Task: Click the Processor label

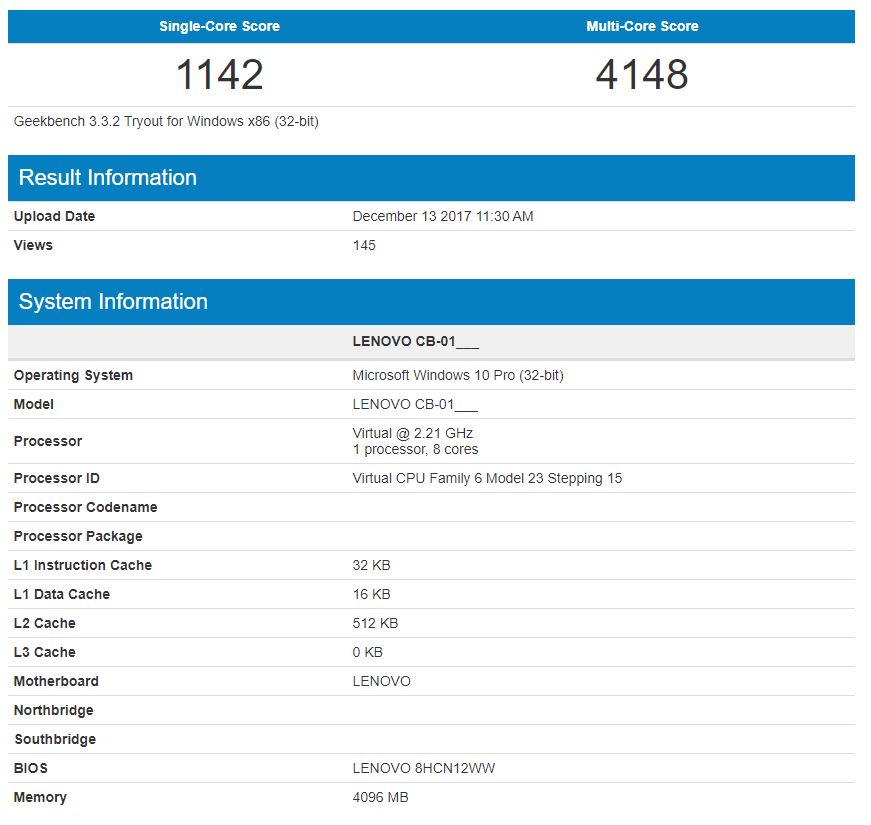Action: (x=48, y=441)
